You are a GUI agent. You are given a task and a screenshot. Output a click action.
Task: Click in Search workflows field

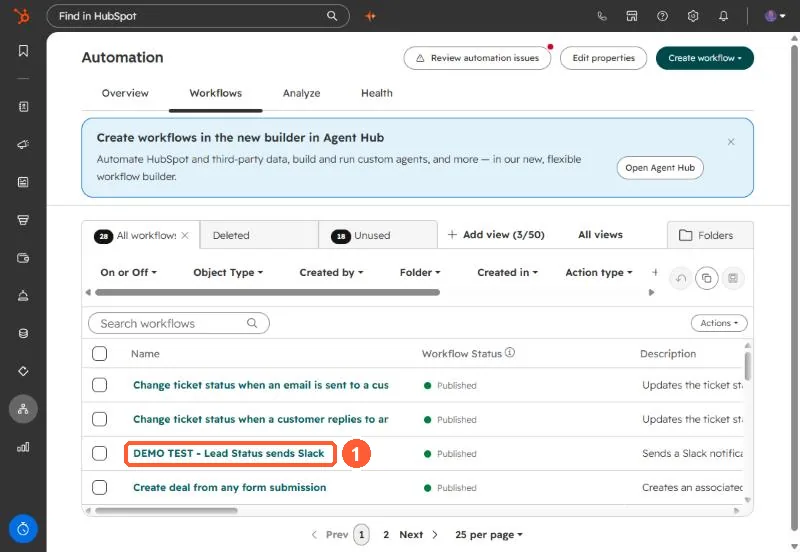tap(179, 323)
